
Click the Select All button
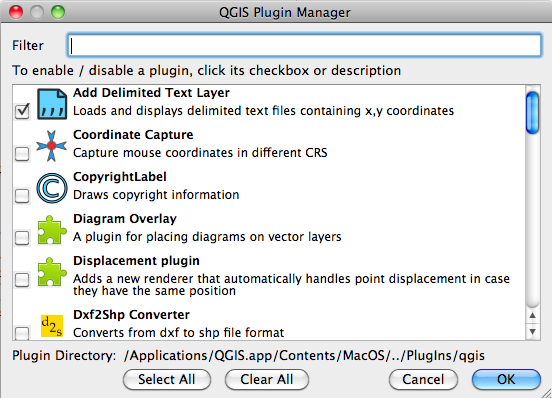coord(167,379)
